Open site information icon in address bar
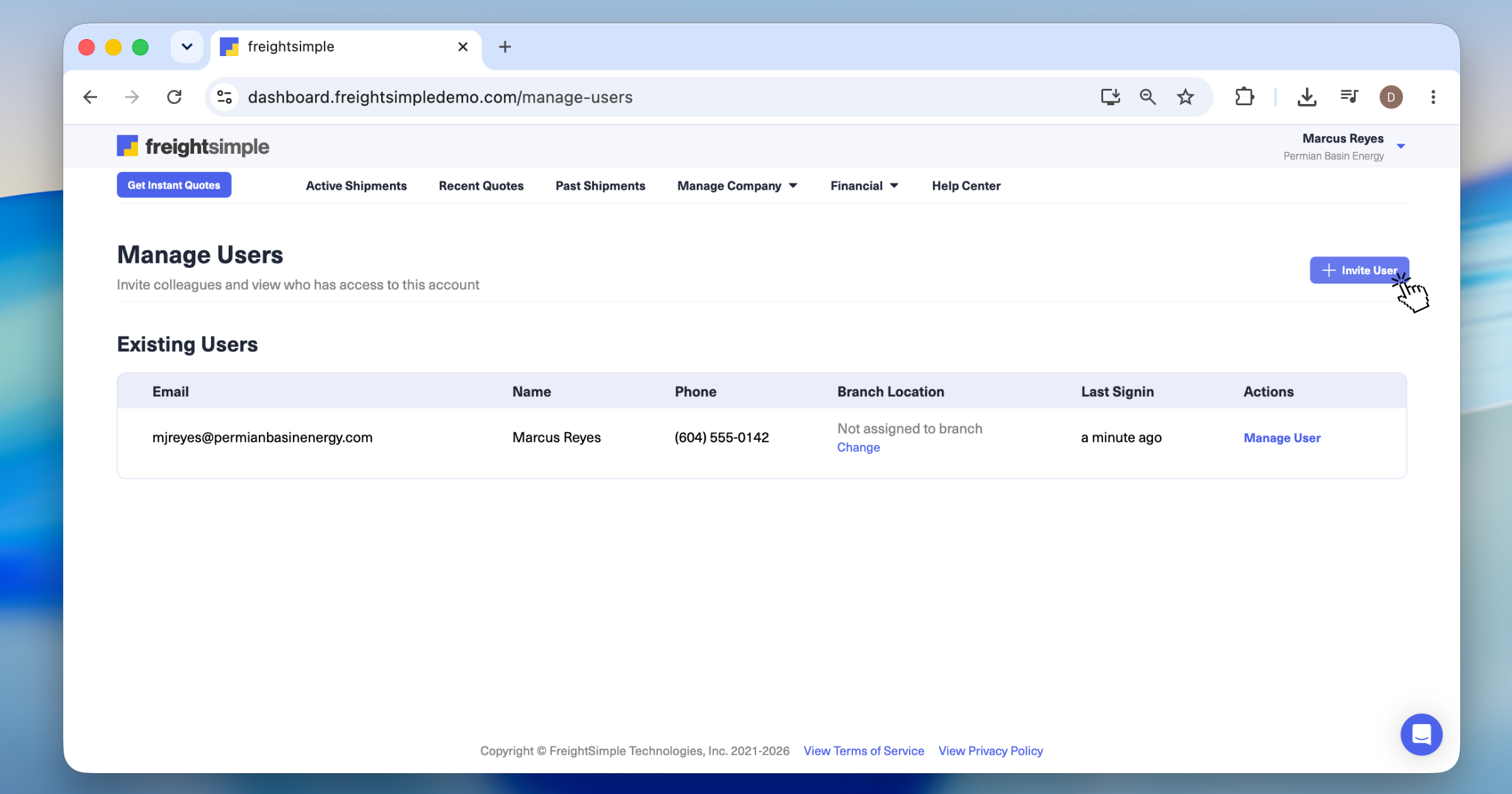 (224, 97)
